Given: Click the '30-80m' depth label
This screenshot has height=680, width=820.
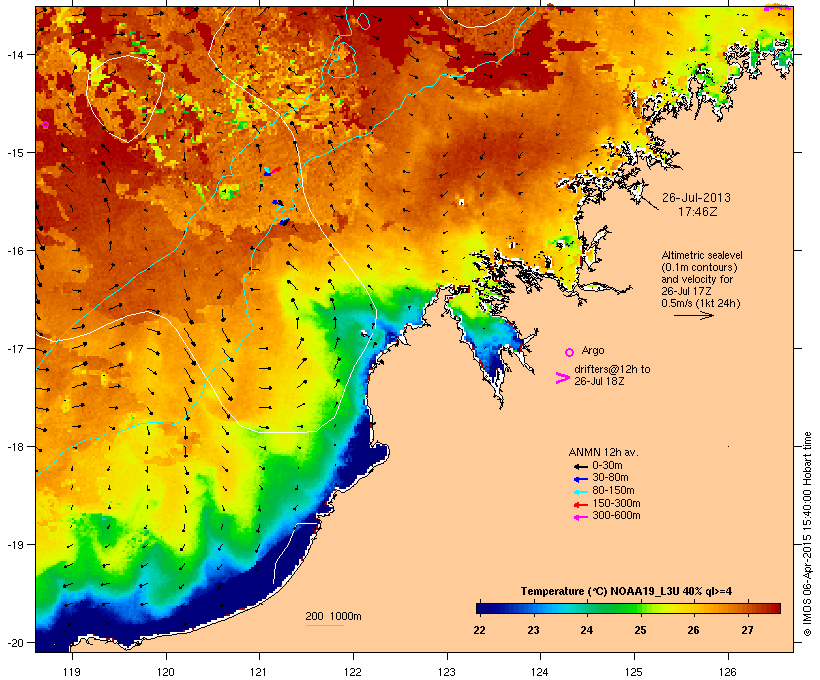Looking at the screenshot, I should [x=610, y=478].
